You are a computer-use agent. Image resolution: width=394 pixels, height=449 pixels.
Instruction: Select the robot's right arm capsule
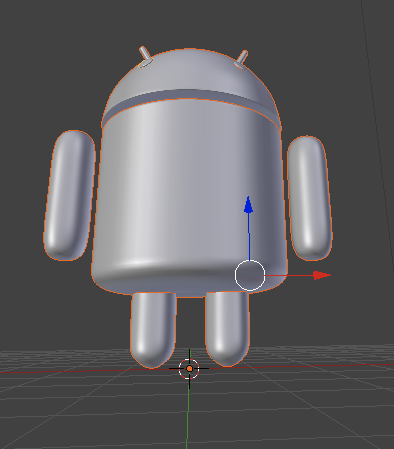pos(310,198)
